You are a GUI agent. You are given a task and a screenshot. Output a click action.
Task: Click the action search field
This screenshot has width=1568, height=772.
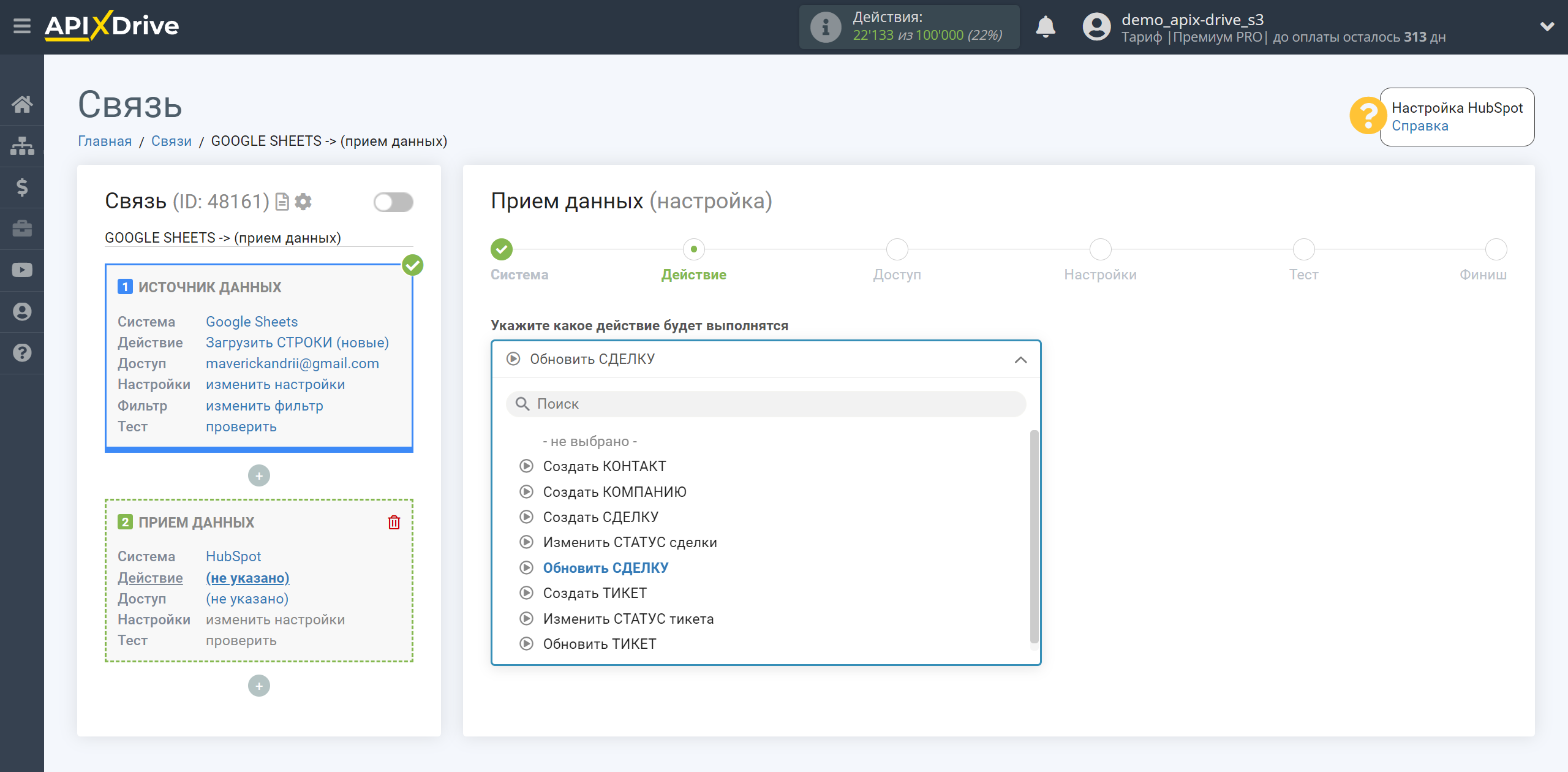coord(766,404)
